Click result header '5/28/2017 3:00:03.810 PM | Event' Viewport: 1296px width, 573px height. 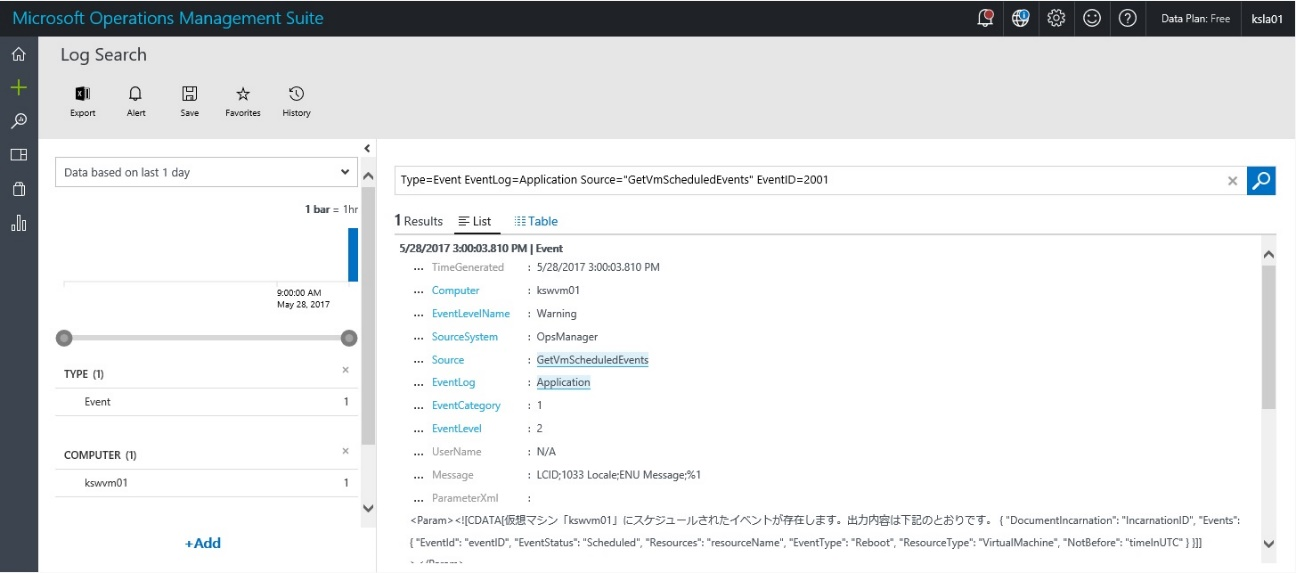(481, 248)
